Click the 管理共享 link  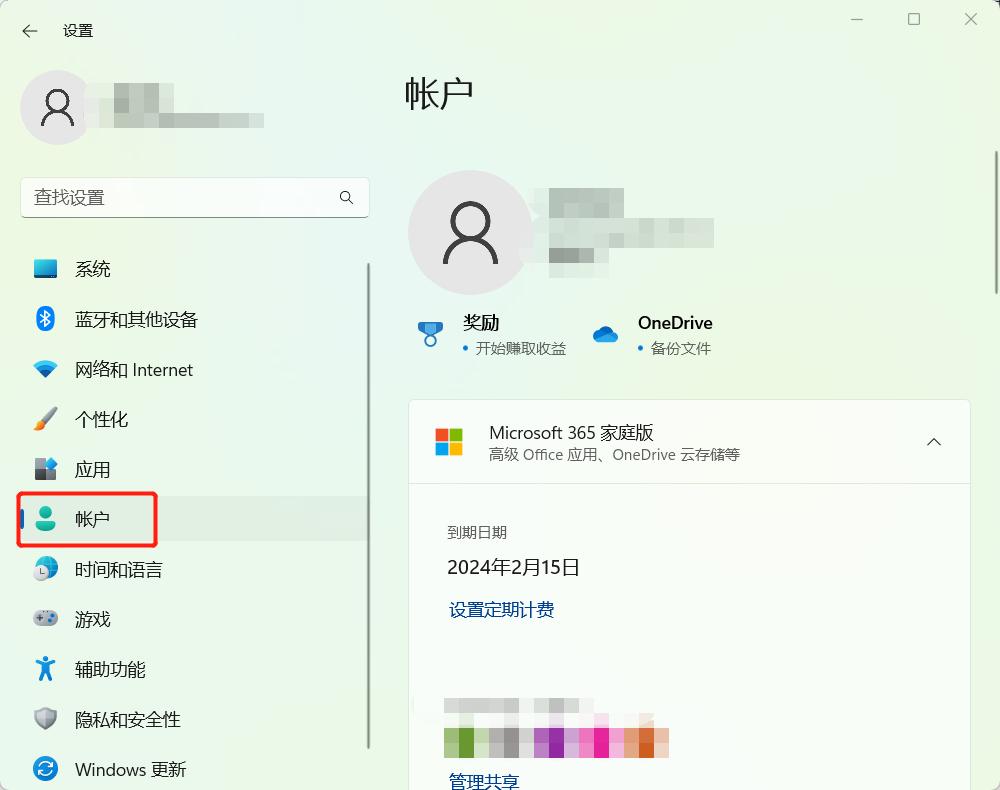482,783
